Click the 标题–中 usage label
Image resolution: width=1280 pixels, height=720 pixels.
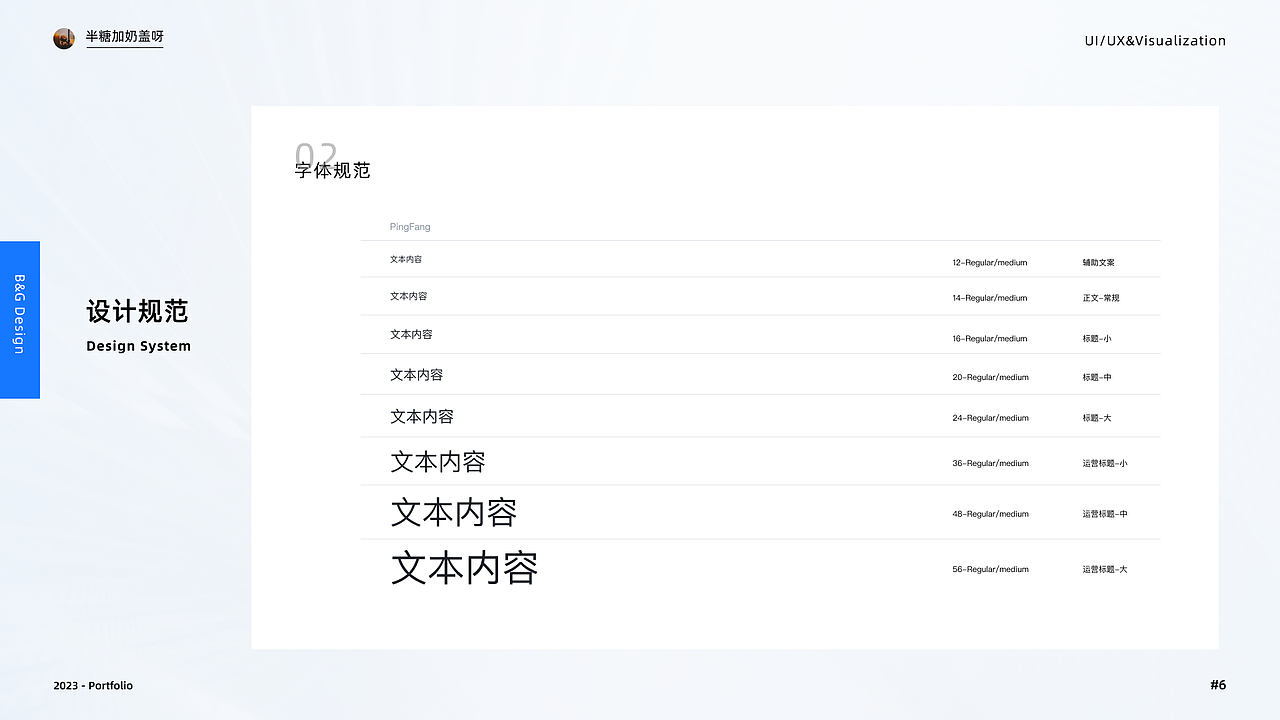(x=1097, y=378)
